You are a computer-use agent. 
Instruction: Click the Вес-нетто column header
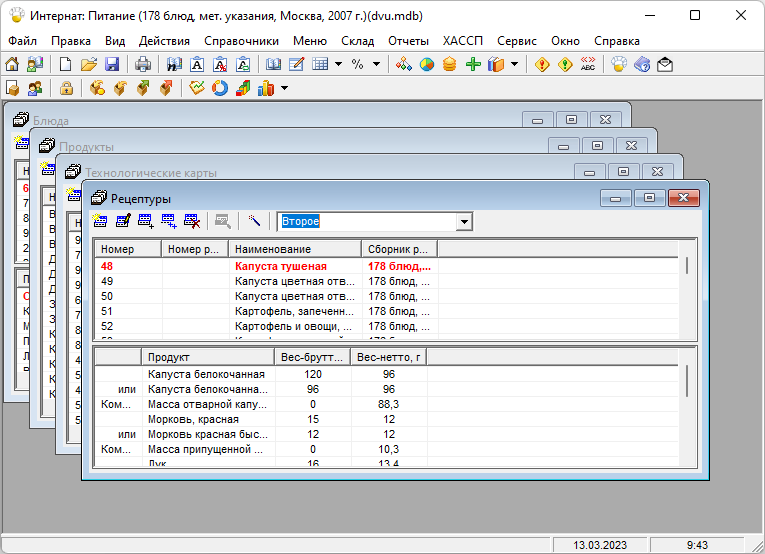(x=389, y=357)
